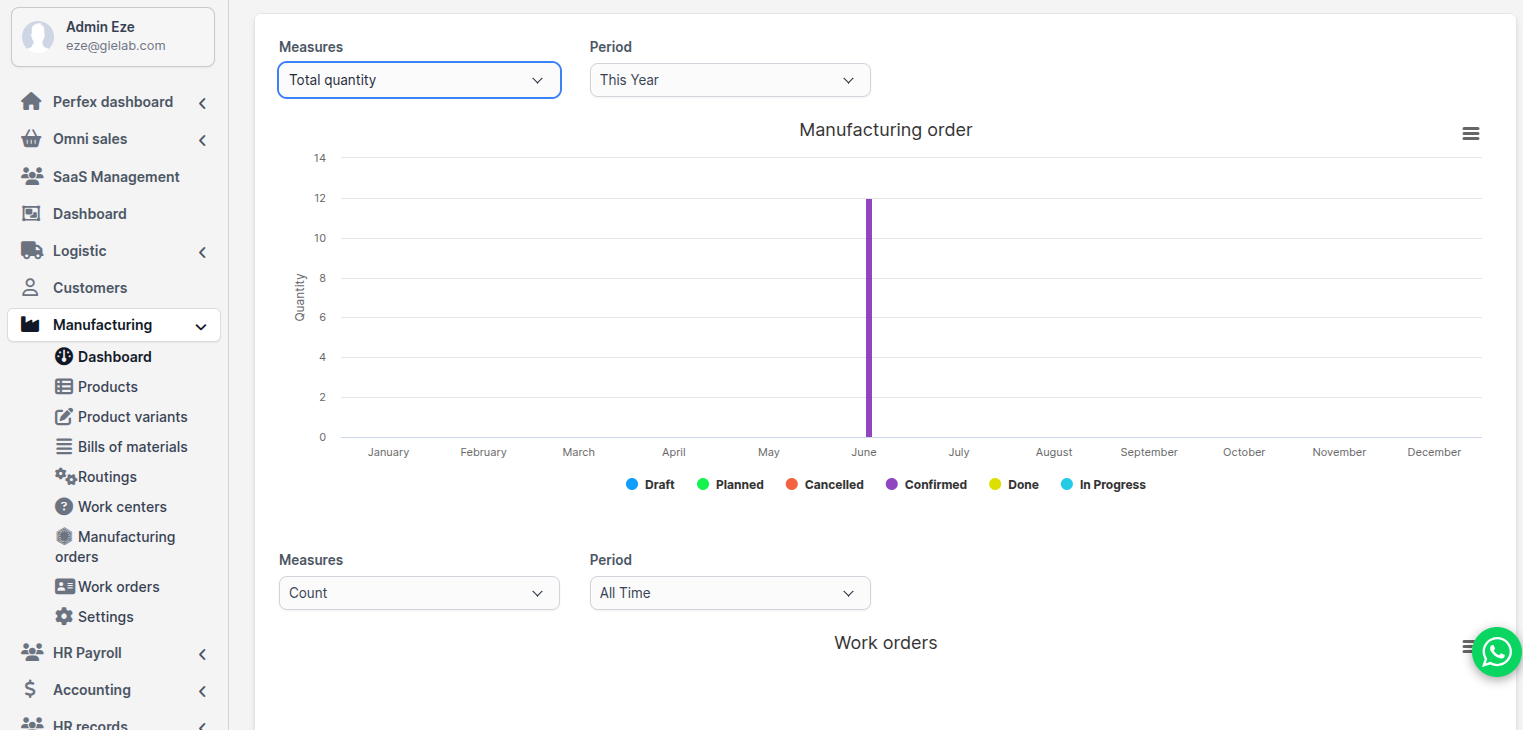The image size is (1523, 730).
Task: Click the Admin Eze profile card
Action: coord(113,37)
